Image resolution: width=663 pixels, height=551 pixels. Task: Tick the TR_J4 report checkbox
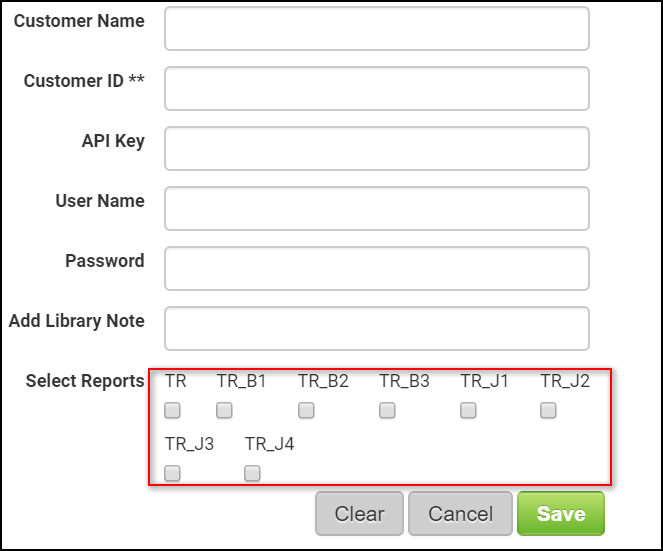[x=252, y=473]
